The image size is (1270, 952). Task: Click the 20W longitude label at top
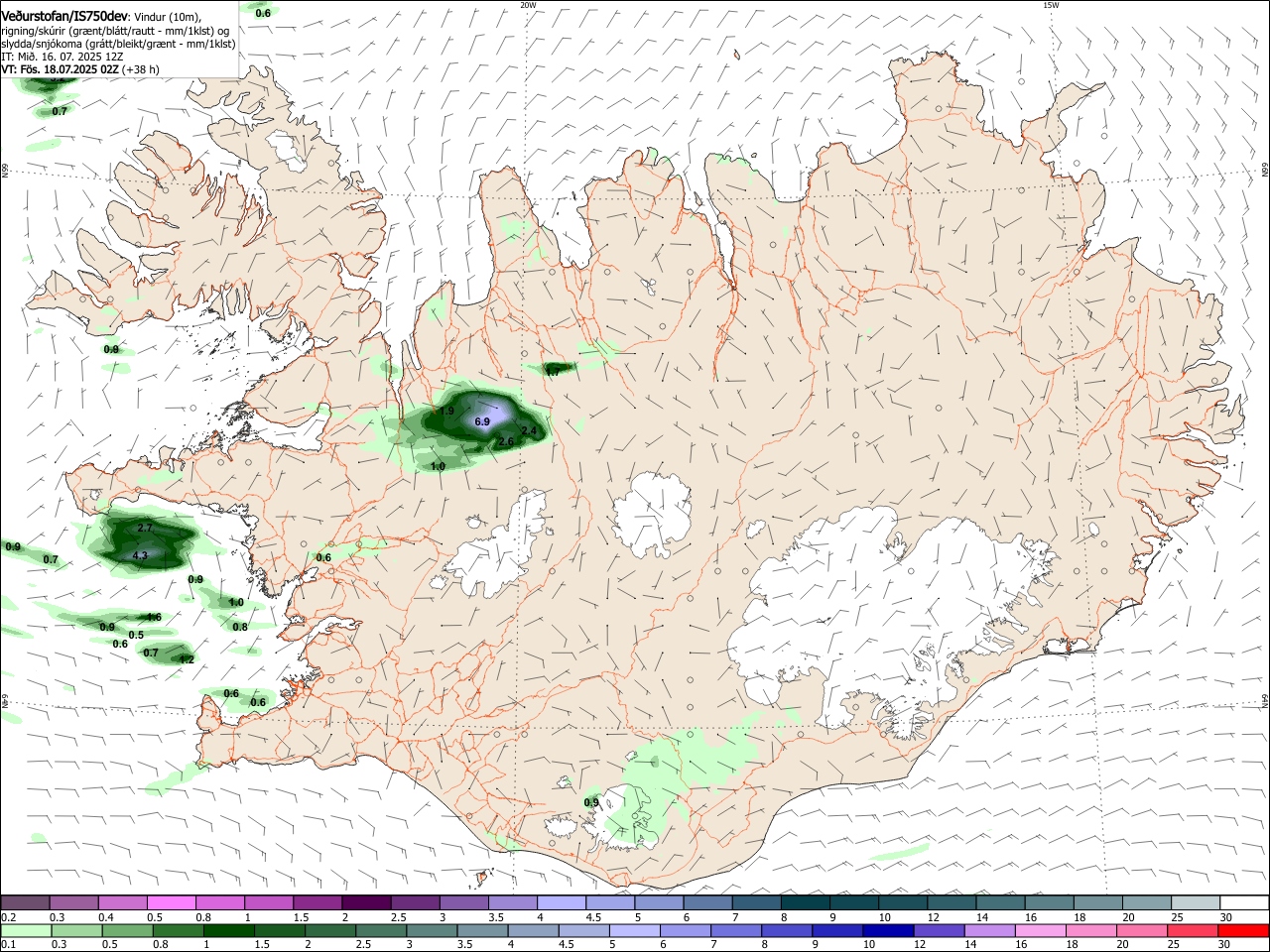click(528, 5)
